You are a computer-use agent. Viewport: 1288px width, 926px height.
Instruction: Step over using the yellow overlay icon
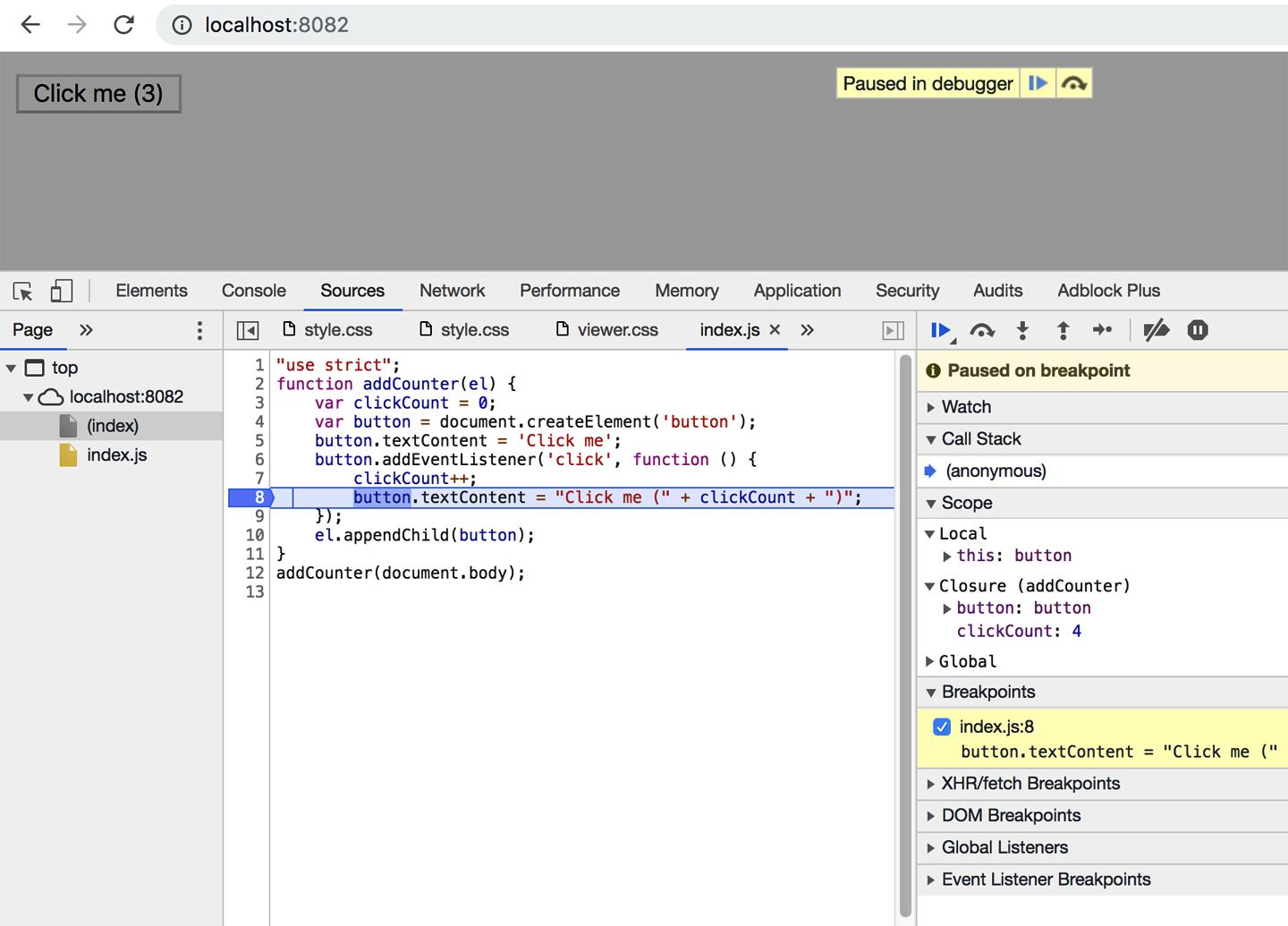coord(1075,82)
